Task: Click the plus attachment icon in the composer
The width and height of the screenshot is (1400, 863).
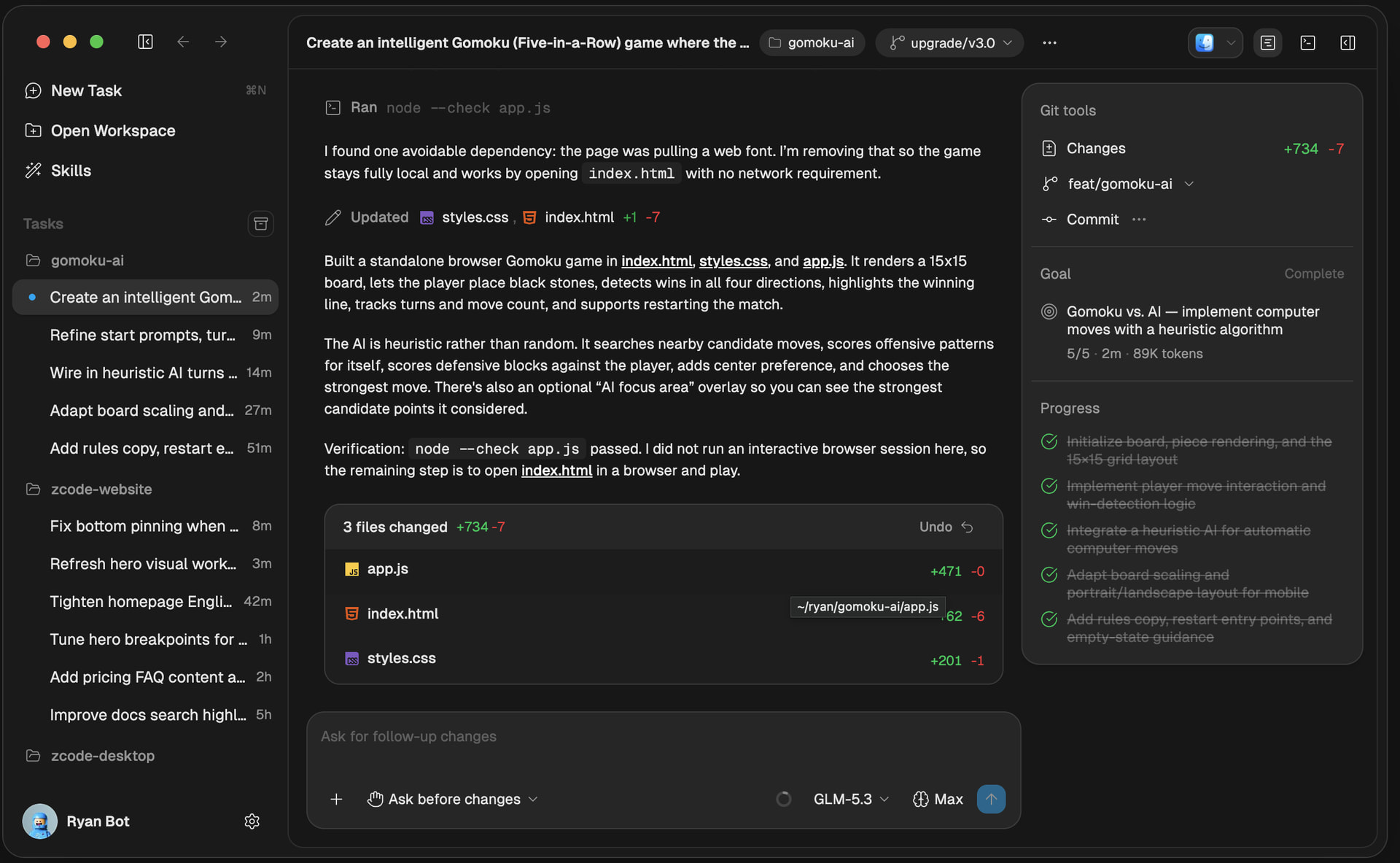Action: [336, 800]
